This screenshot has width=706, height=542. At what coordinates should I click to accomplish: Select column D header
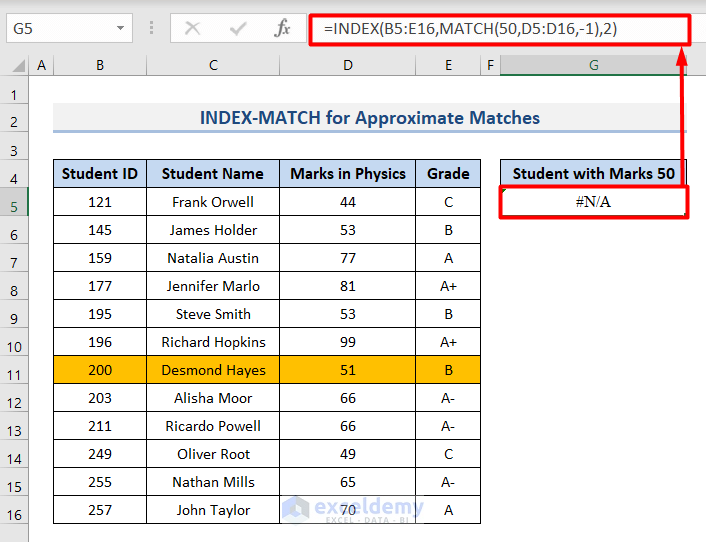click(x=347, y=66)
